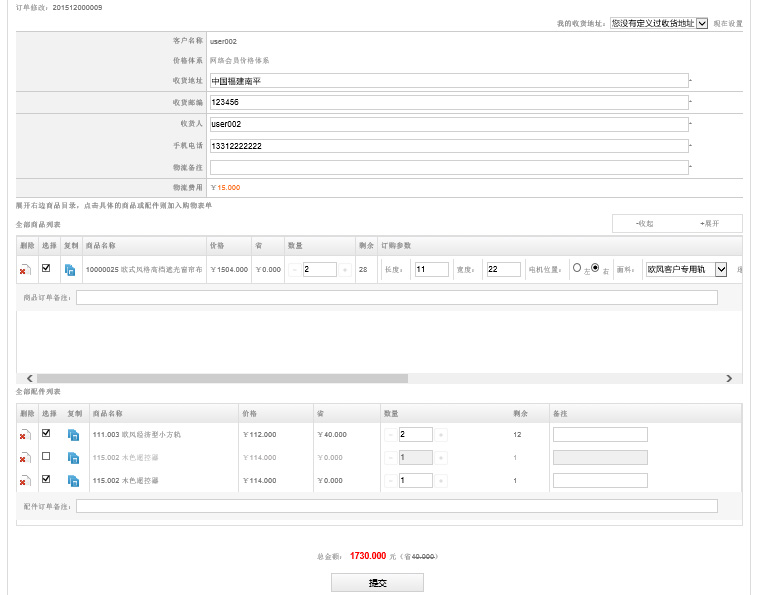Copy the 111.003 欧风经济型小方轨 accessory row

[73, 435]
